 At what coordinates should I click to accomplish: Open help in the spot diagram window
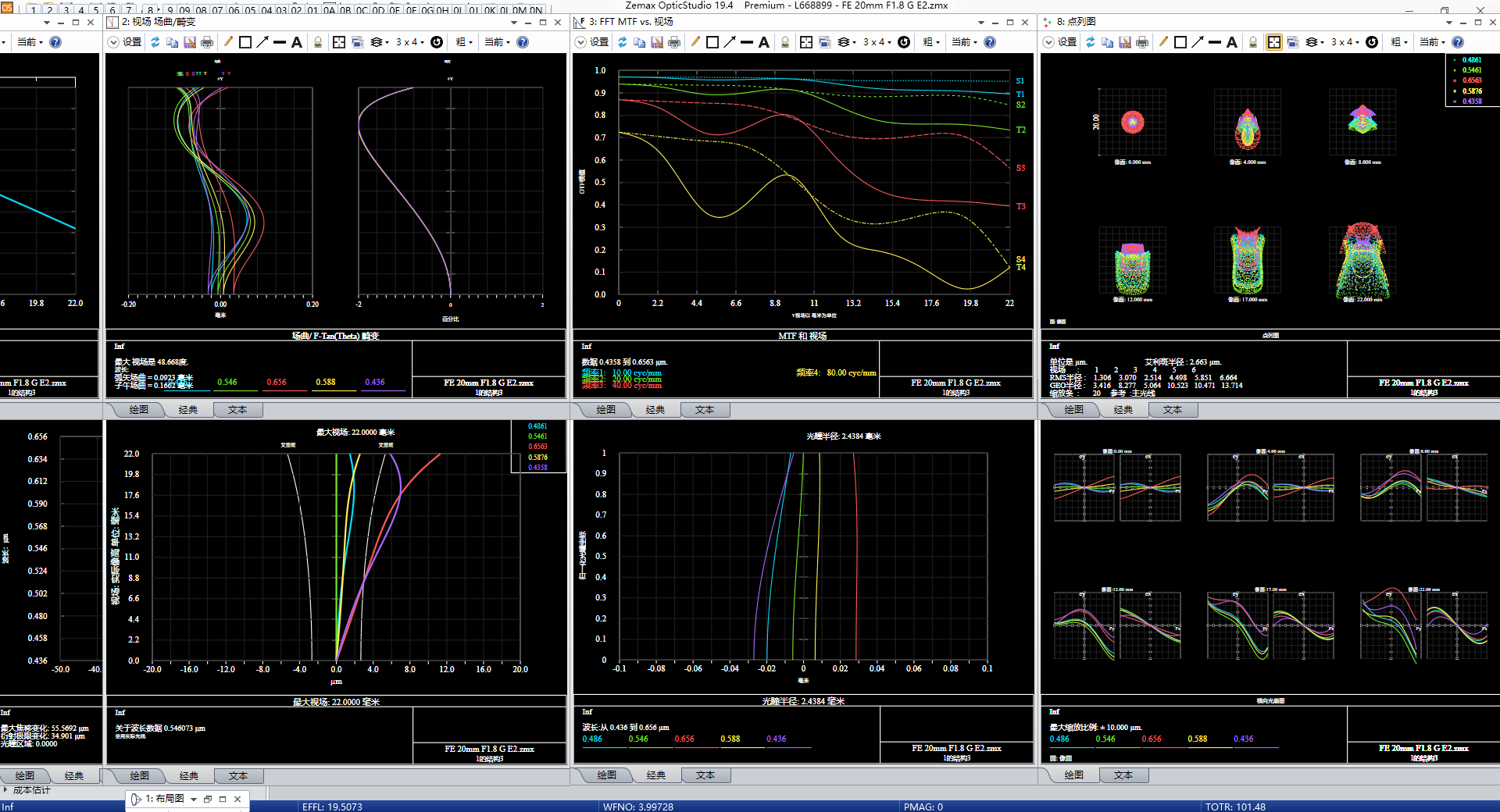tap(1457, 42)
